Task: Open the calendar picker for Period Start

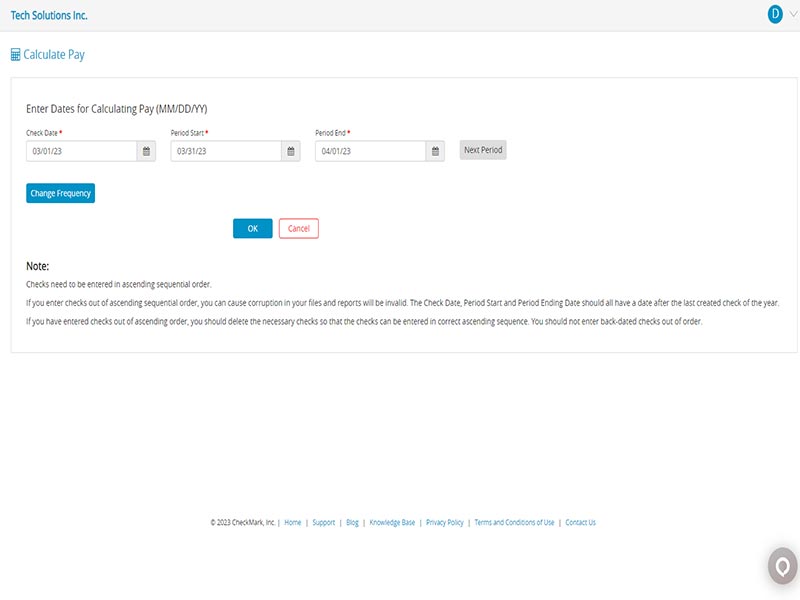Action: 291,150
